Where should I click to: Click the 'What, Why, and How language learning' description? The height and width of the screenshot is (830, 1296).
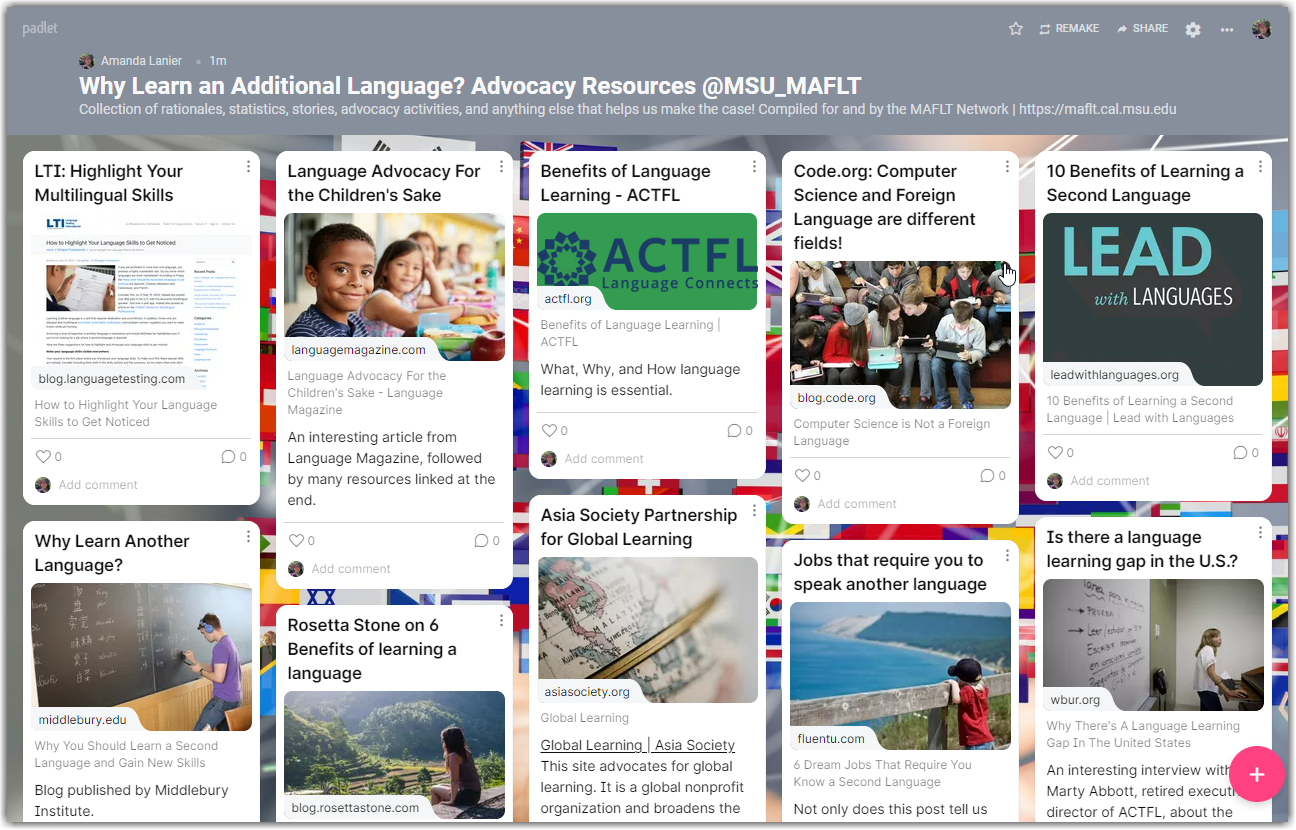tap(641, 379)
